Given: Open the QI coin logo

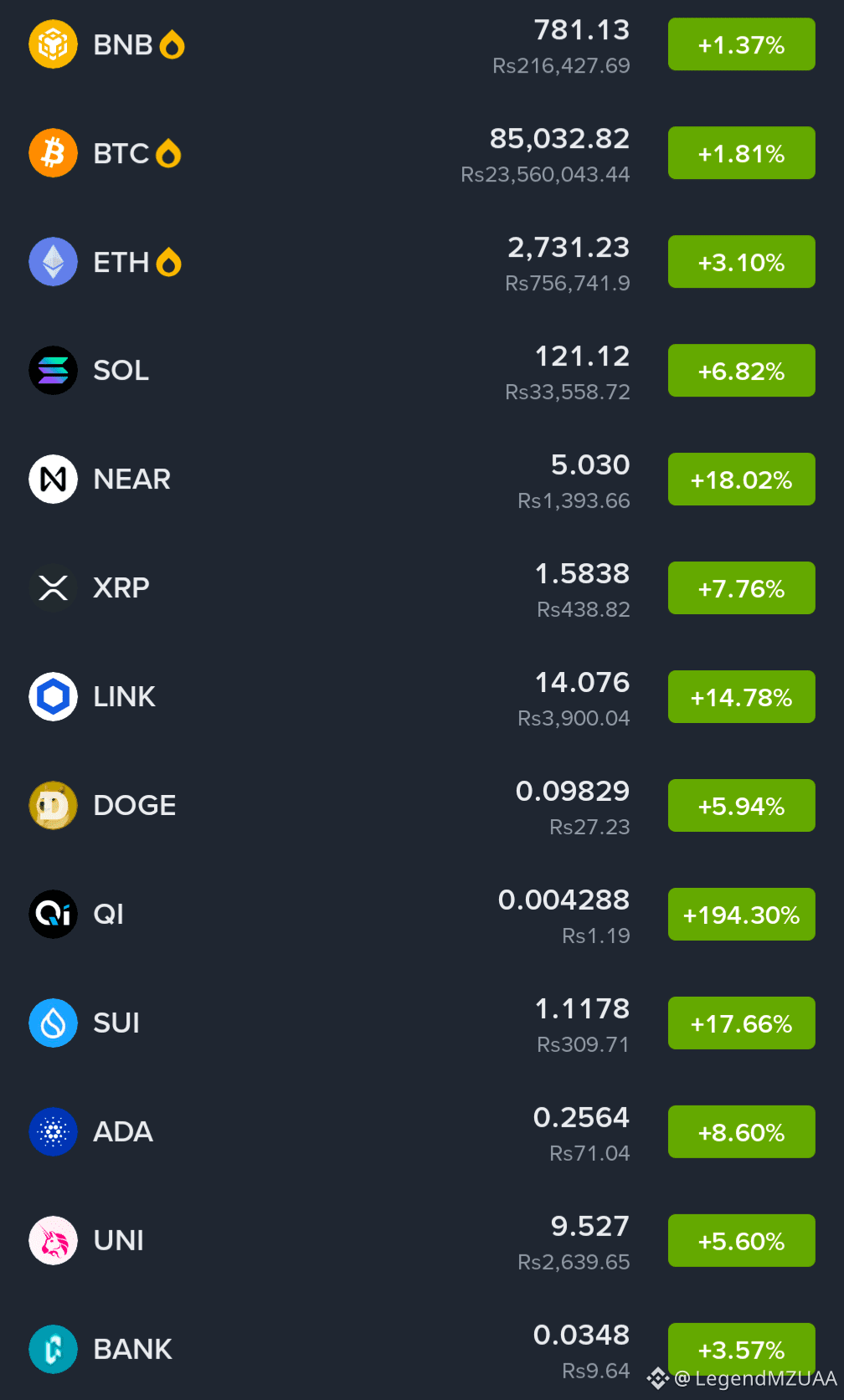Looking at the screenshot, I should point(53,915).
